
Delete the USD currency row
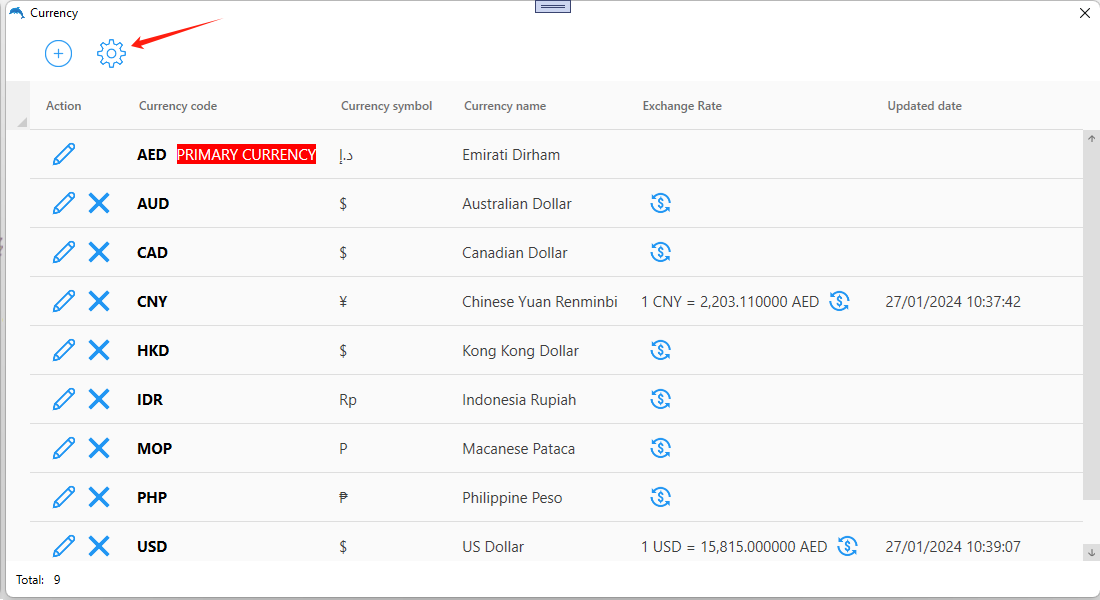click(x=99, y=546)
